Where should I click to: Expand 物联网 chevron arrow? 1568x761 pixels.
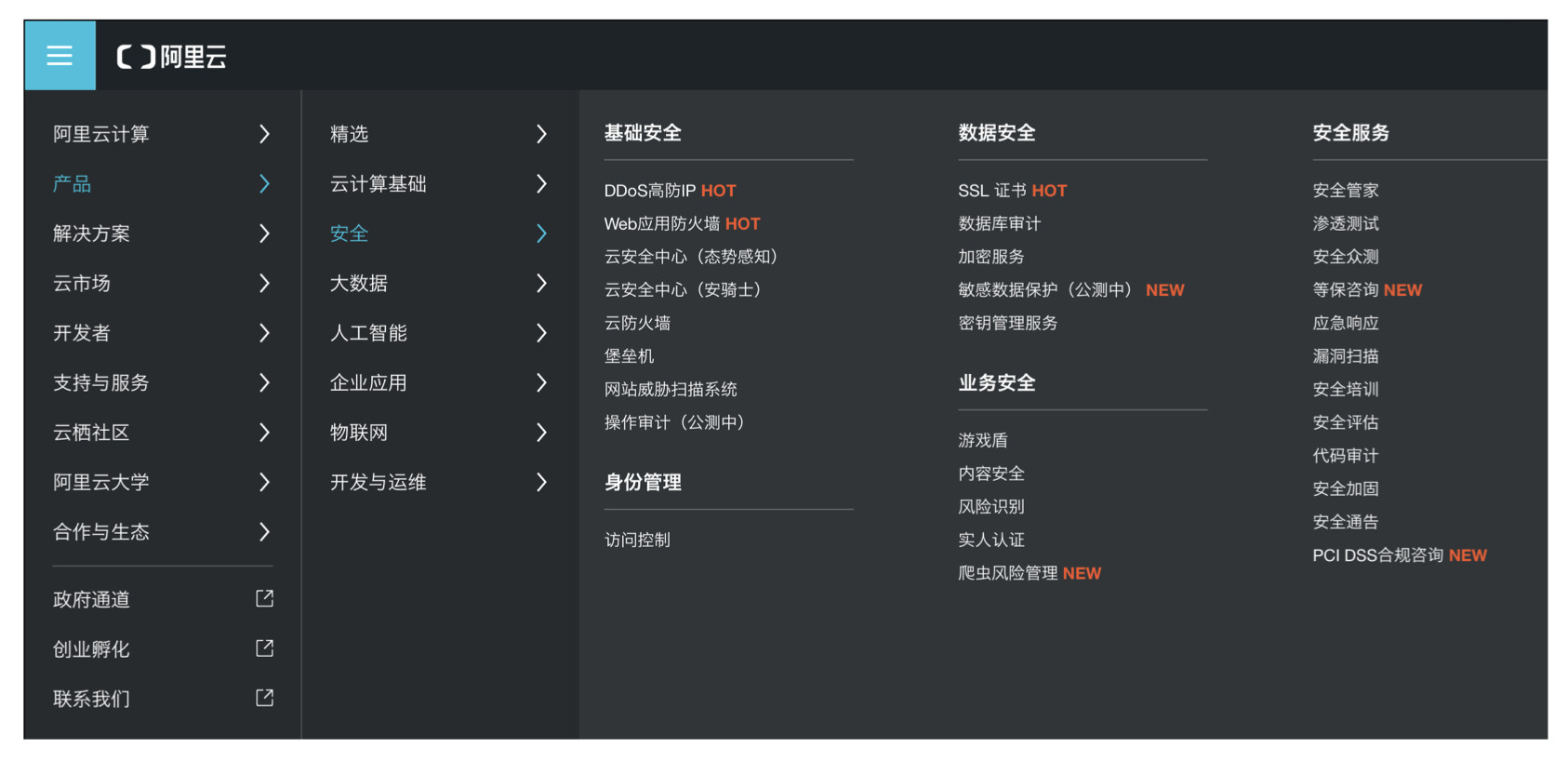pyautogui.click(x=541, y=433)
